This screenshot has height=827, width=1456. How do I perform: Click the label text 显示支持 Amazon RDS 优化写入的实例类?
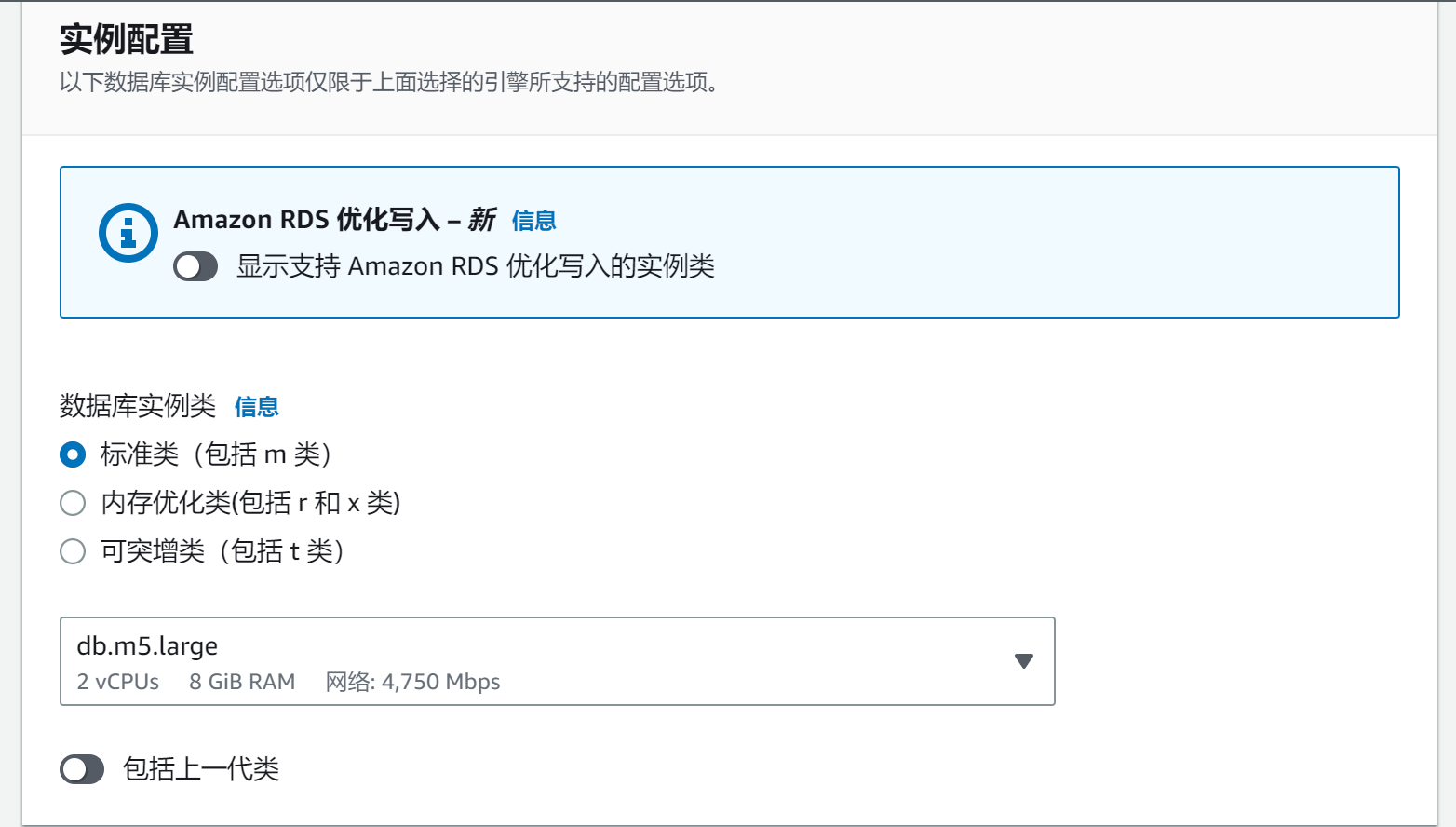tap(476, 266)
